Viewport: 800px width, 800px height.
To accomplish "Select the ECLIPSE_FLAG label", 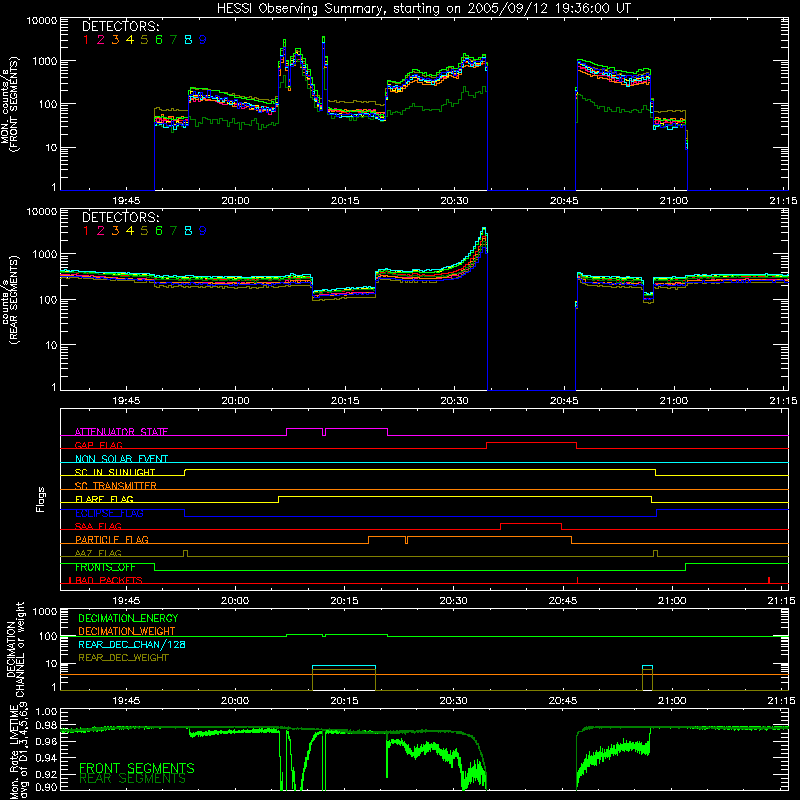I will 109,513.
